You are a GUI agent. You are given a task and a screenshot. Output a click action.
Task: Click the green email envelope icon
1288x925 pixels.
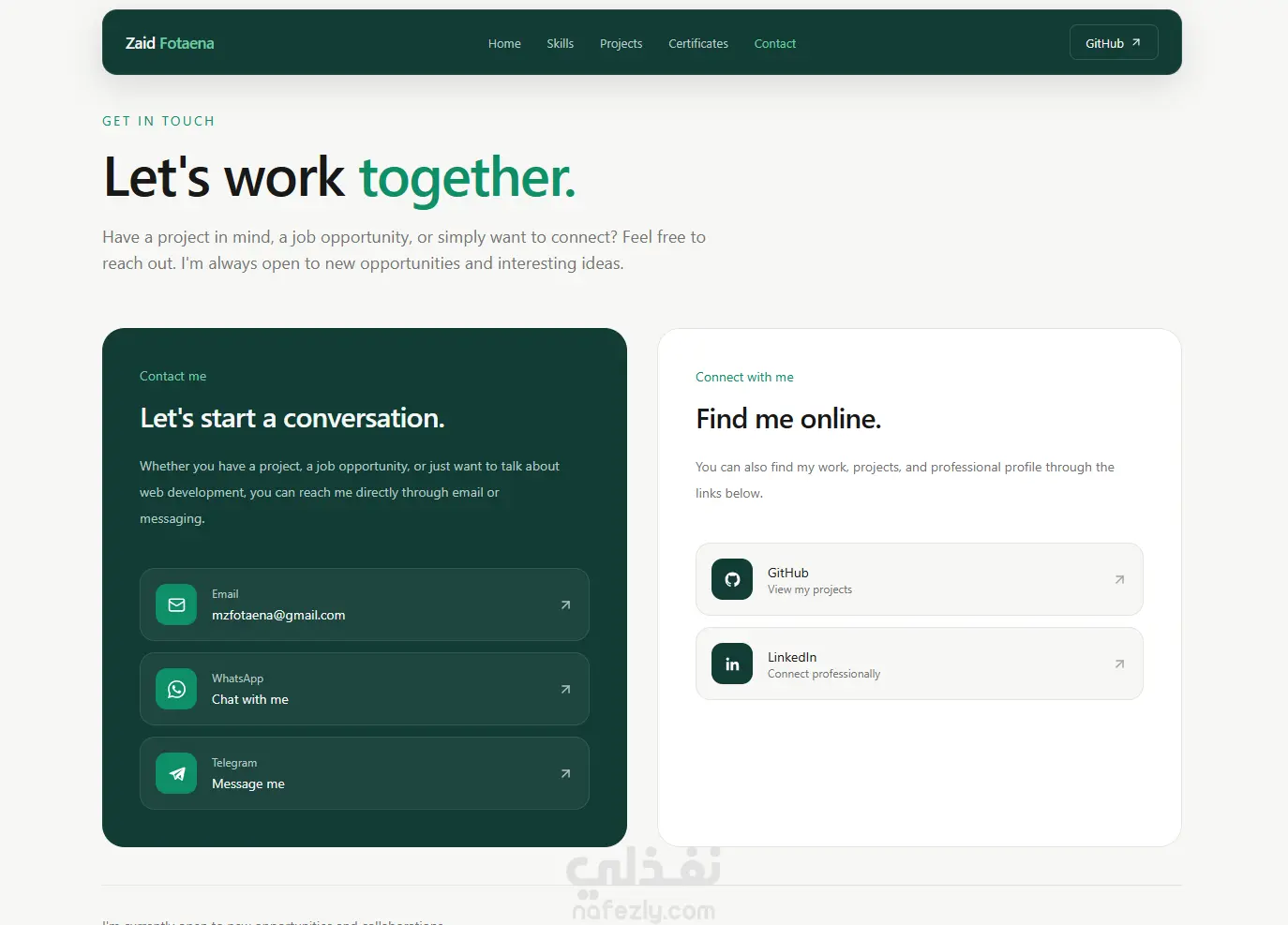176,604
